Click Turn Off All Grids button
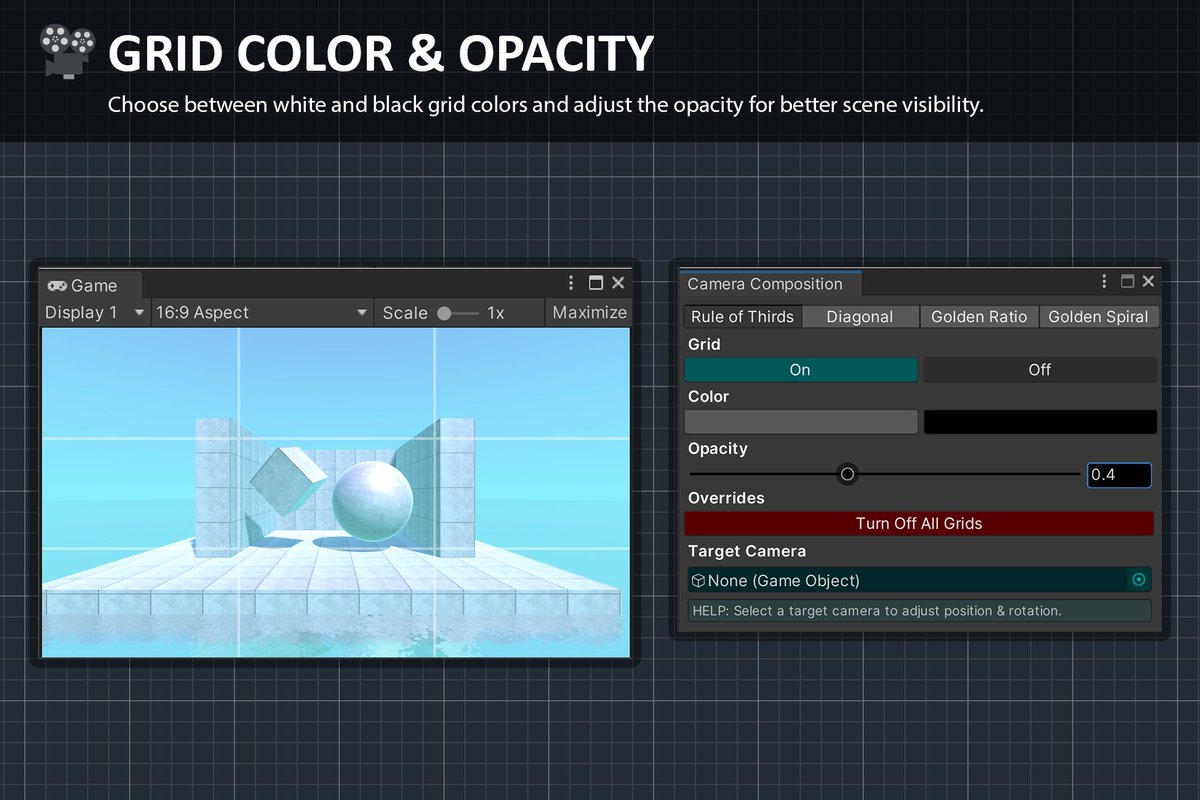 [x=919, y=523]
